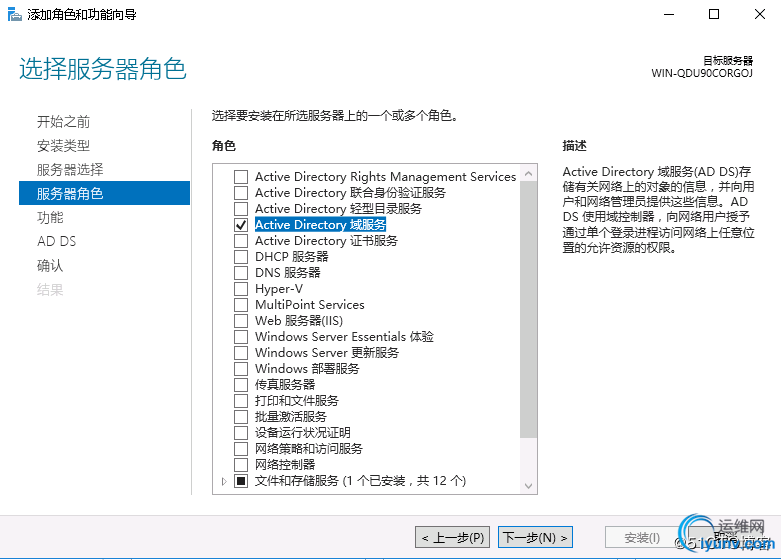
Task: Go to the AD DS wizard step
Action: (56, 241)
